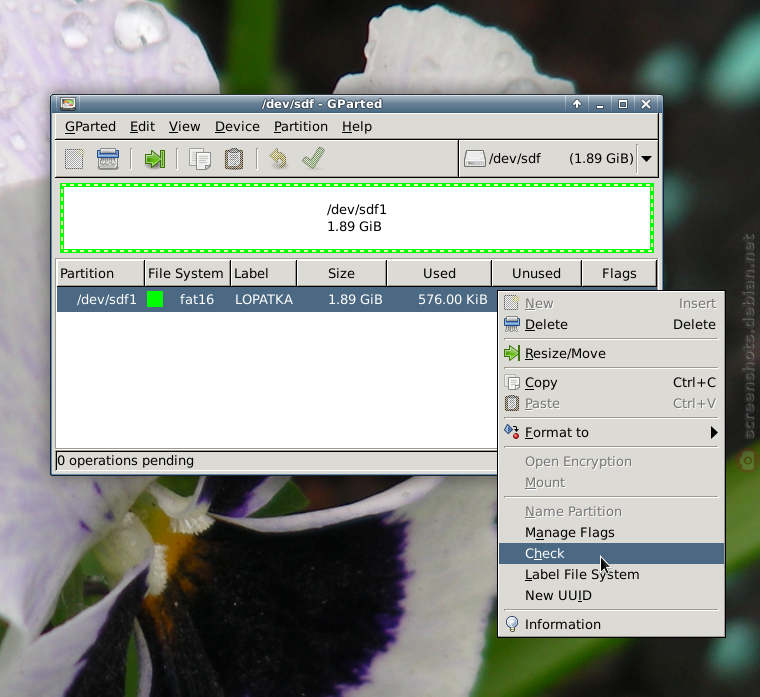Open the device selector dropdown arrow
This screenshot has height=697, width=760.
(x=647, y=158)
